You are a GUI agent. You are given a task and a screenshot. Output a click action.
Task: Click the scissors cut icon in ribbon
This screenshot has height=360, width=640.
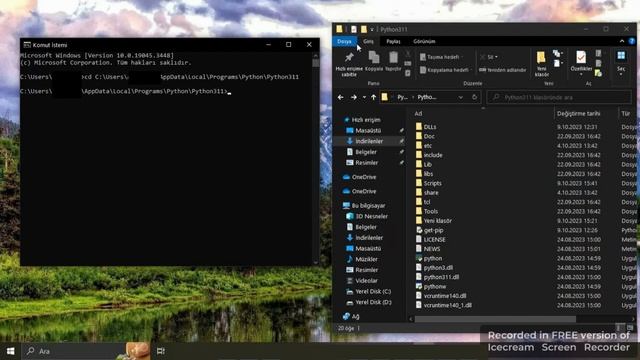tap(408, 54)
